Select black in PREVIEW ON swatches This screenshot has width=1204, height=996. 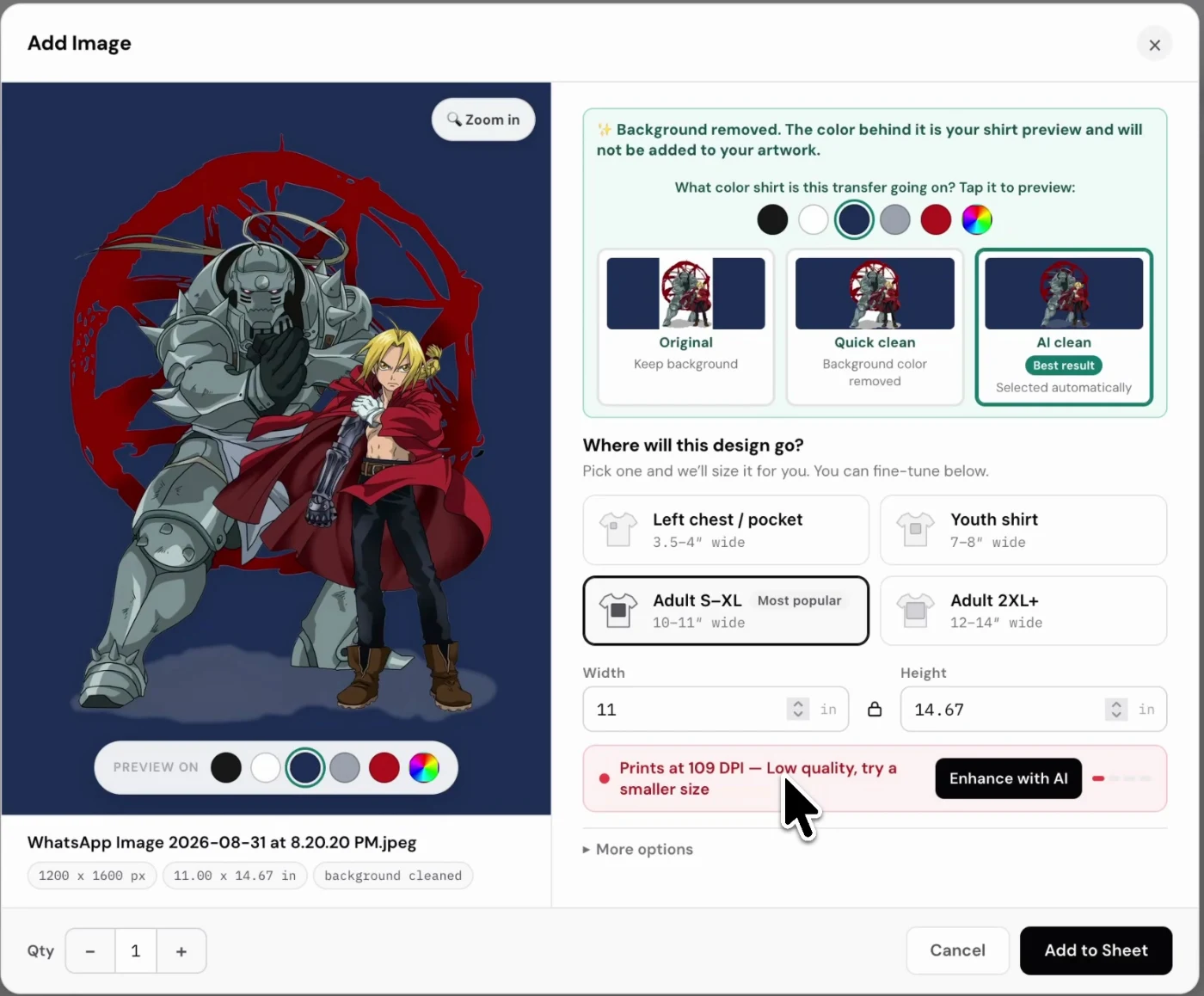click(226, 767)
